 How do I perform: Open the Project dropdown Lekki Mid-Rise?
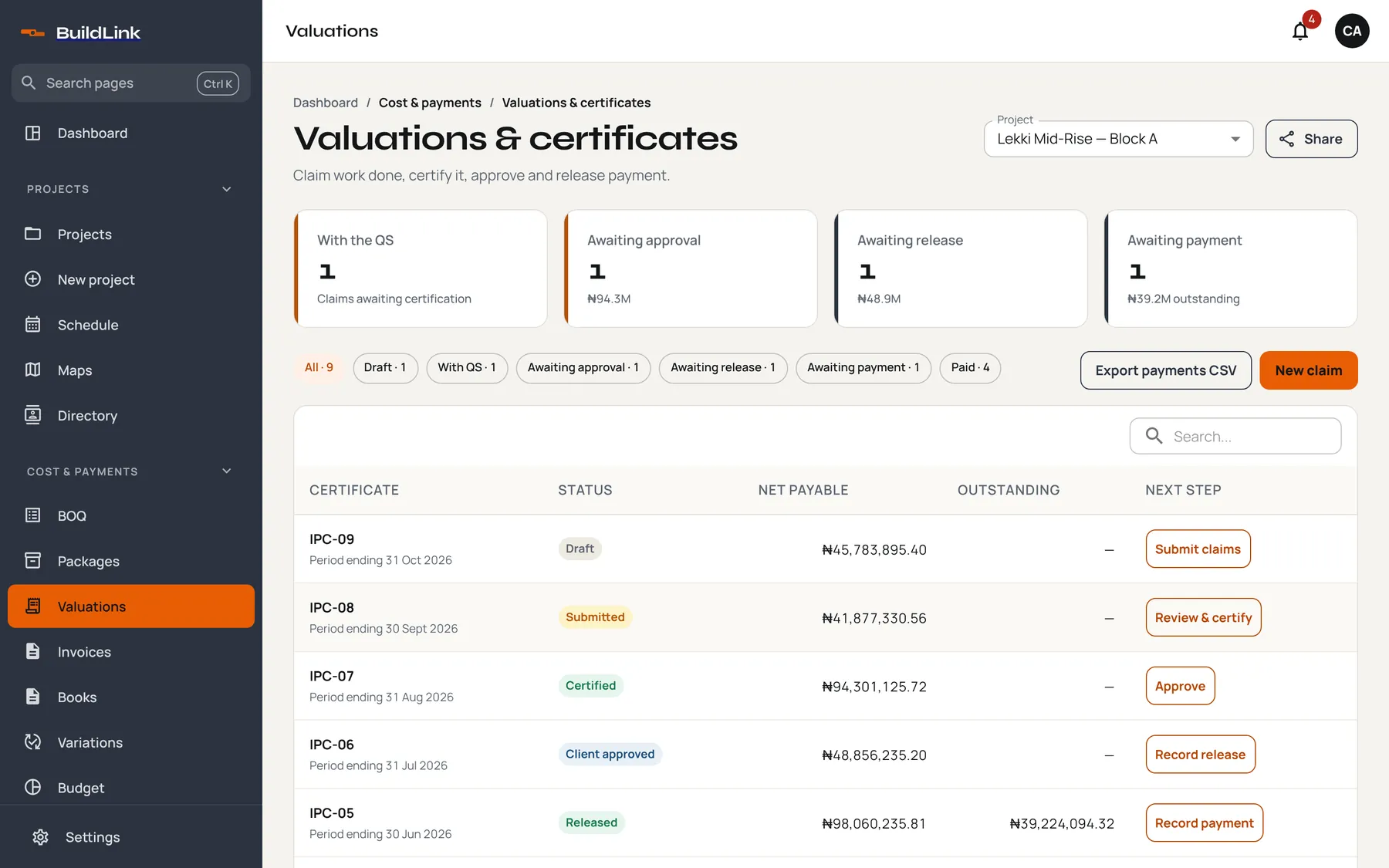(x=1118, y=139)
